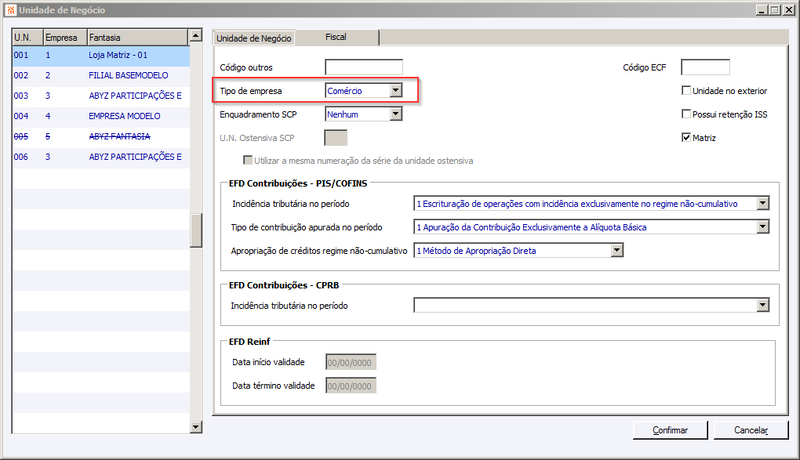Open the Tipo de empresa dropdown
The width and height of the screenshot is (800, 460).
point(396,90)
